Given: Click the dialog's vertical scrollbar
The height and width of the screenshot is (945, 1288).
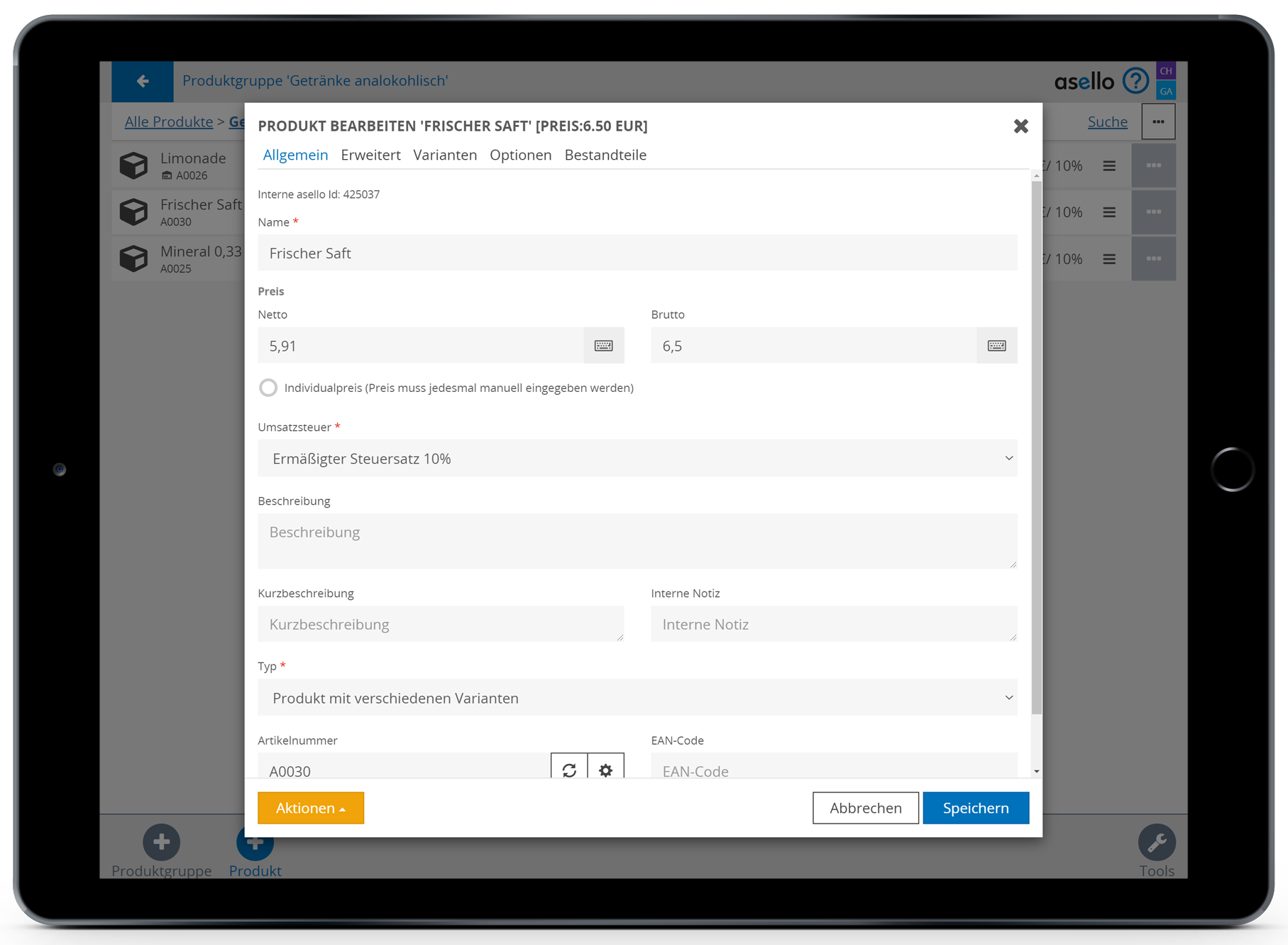Looking at the screenshot, I should pos(1036,447).
